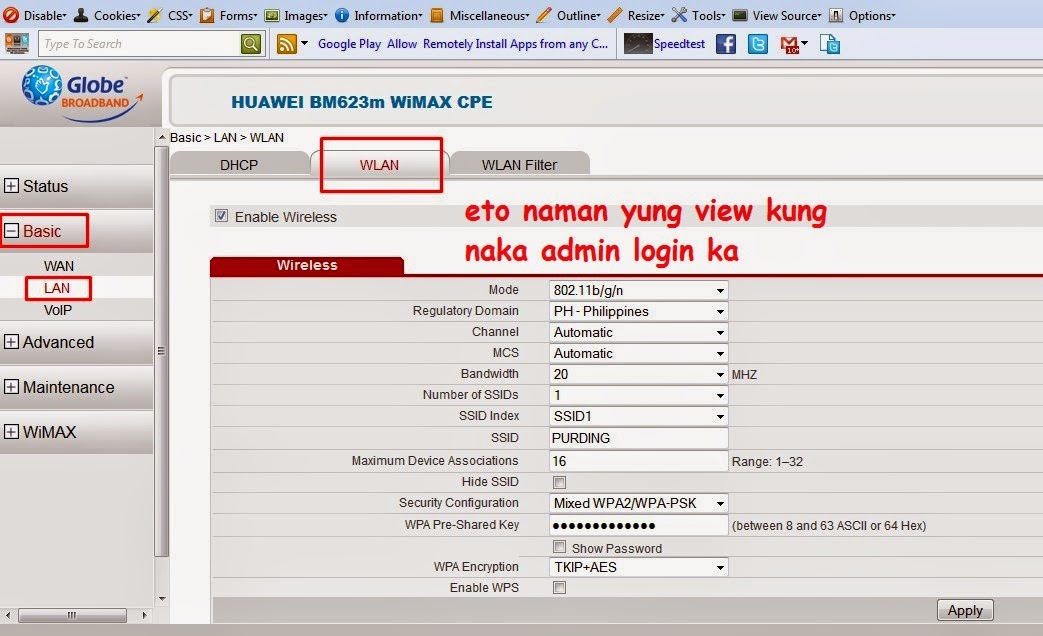Click the Apply button
The image size is (1043, 636).
(x=964, y=610)
